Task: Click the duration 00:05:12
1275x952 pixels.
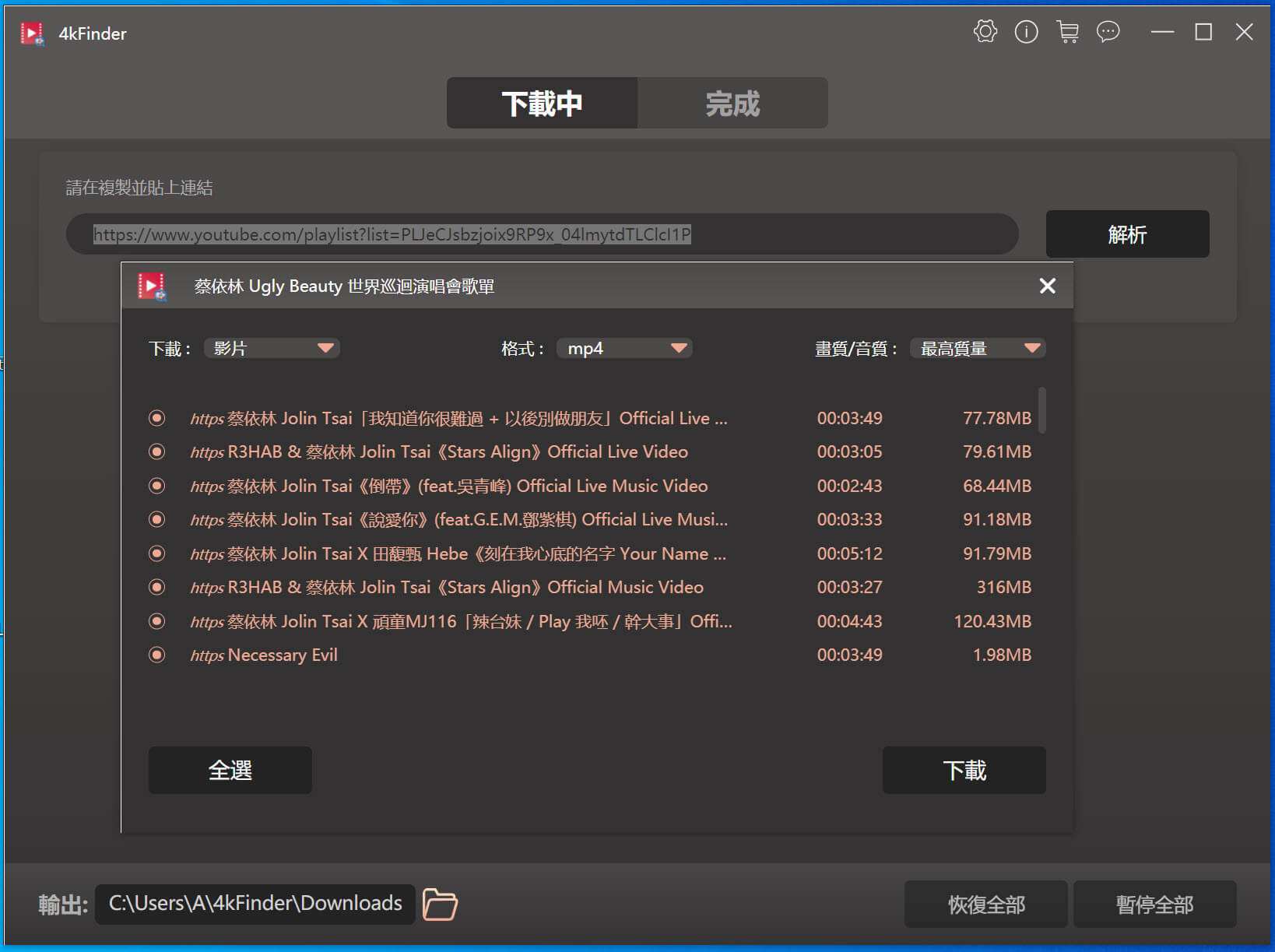Action: 849,553
